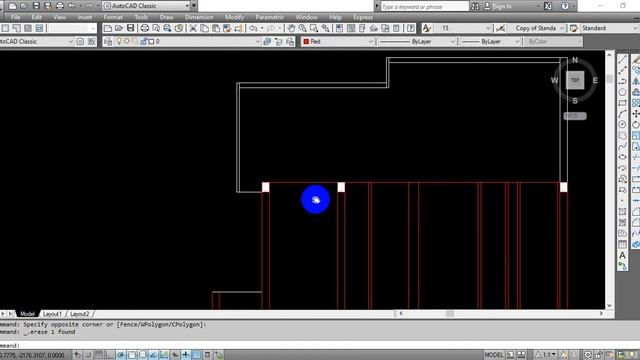Toggle layer 0 lock padlock icon
Screen dimensions: 640x360
[144, 42]
